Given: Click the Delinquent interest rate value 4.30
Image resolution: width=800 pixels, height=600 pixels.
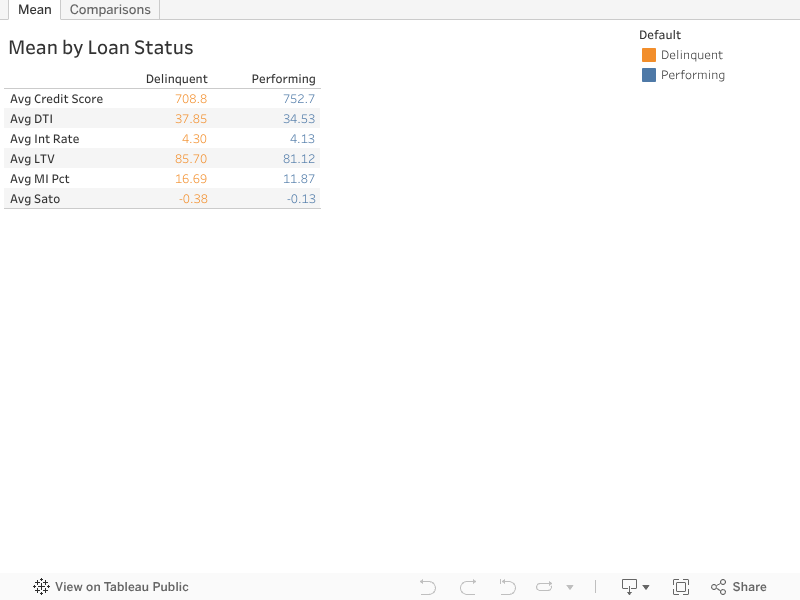Looking at the screenshot, I should pyautogui.click(x=194, y=139).
